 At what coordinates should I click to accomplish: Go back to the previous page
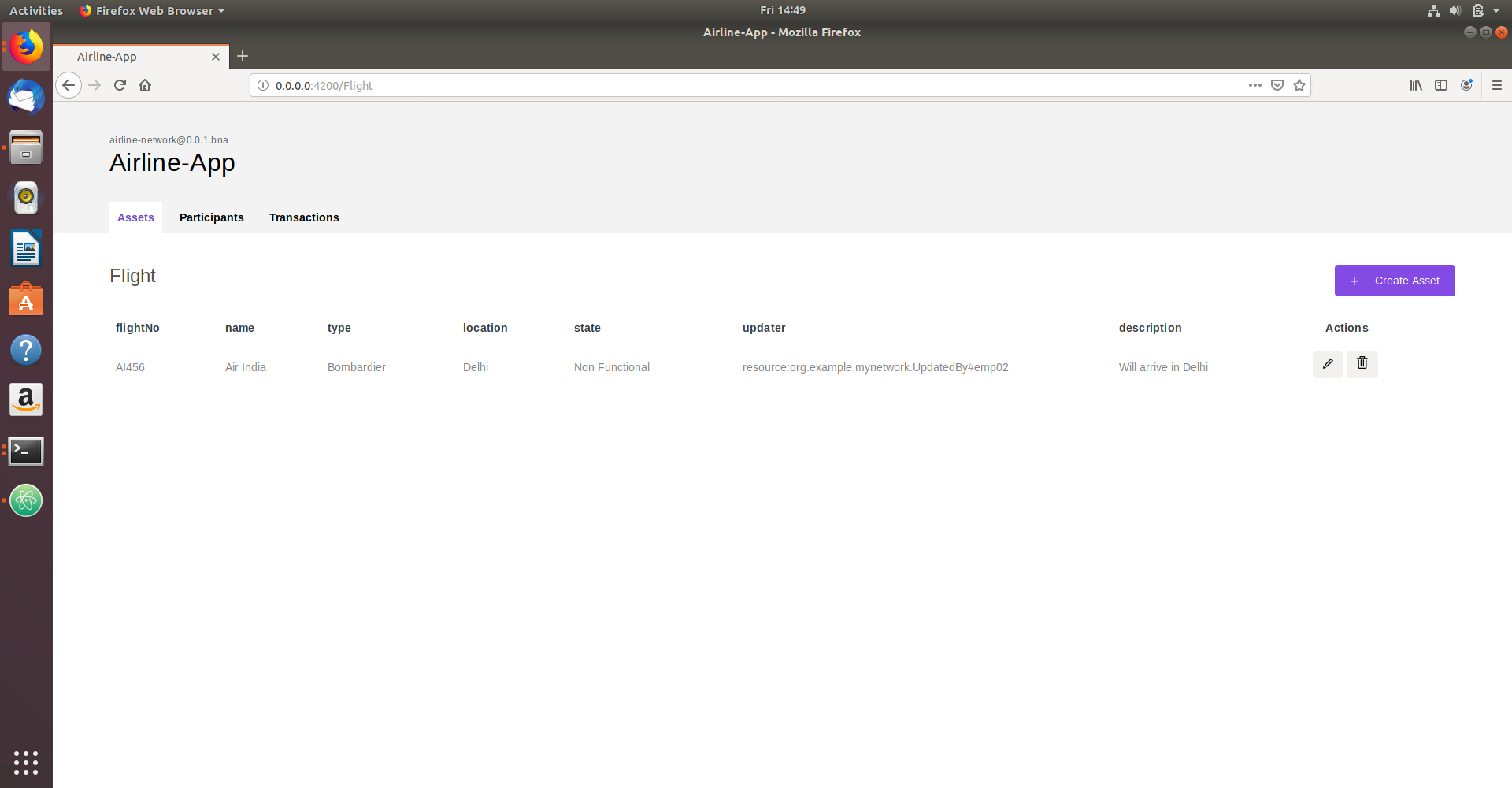(69, 85)
